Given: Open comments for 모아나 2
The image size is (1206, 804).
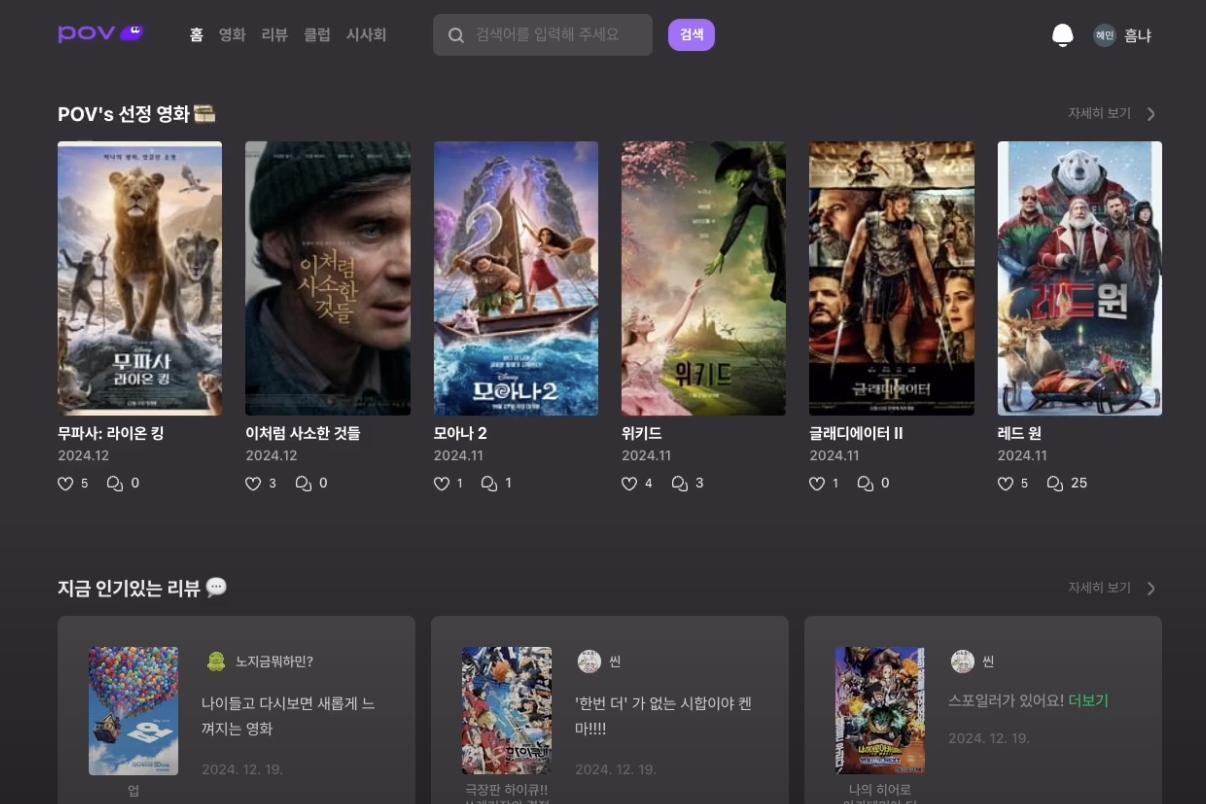Looking at the screenshot, I should point(489,484).
